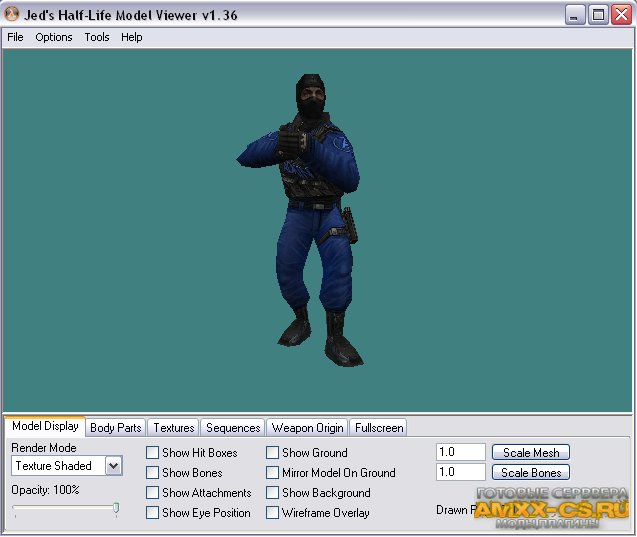Viewport: 637px width, 537px height.
Task: Click the Opacity slider handle
Action: pos(116,508)
